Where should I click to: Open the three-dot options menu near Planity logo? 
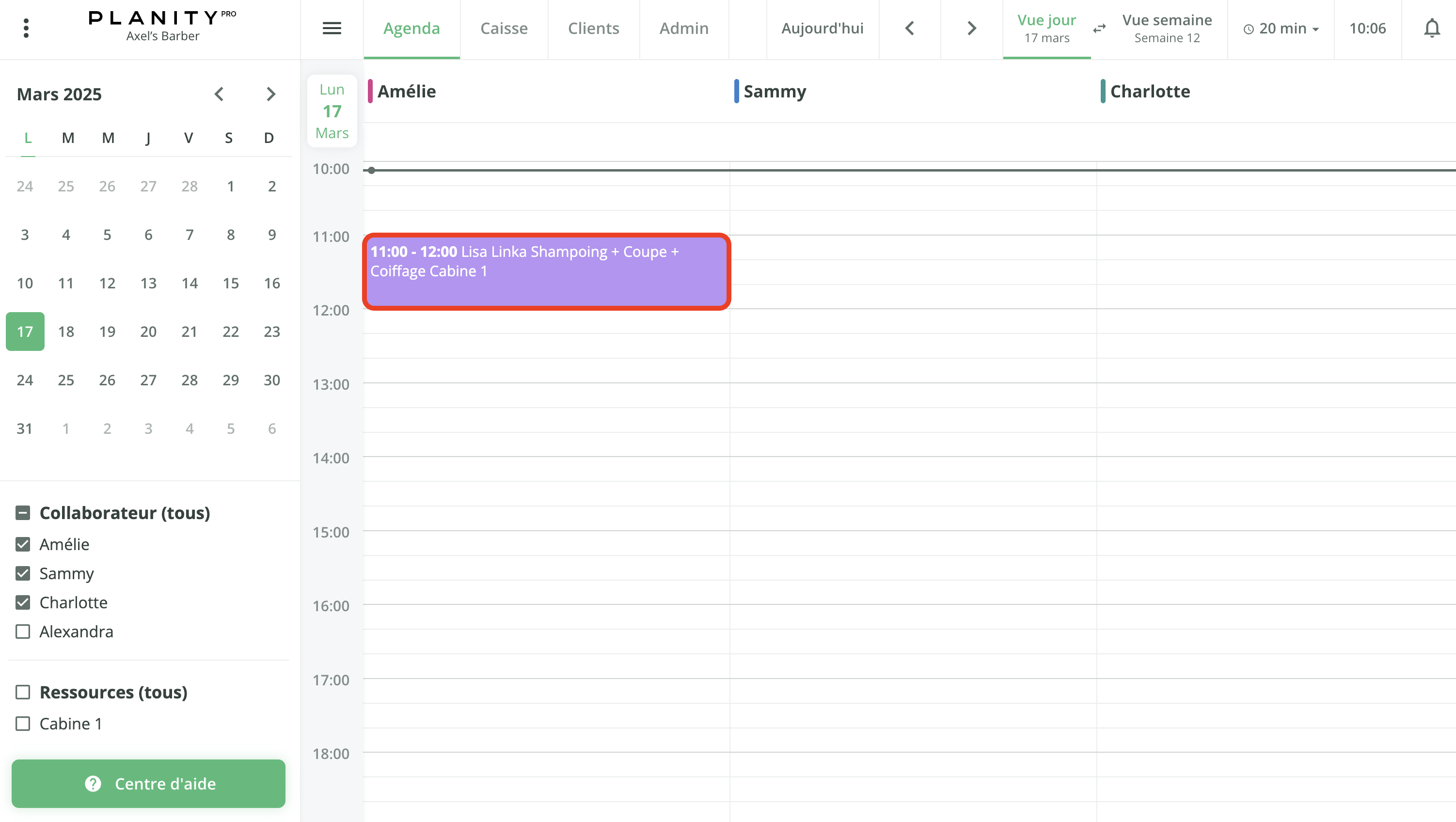pyautogui.click(x=26, y=28)
